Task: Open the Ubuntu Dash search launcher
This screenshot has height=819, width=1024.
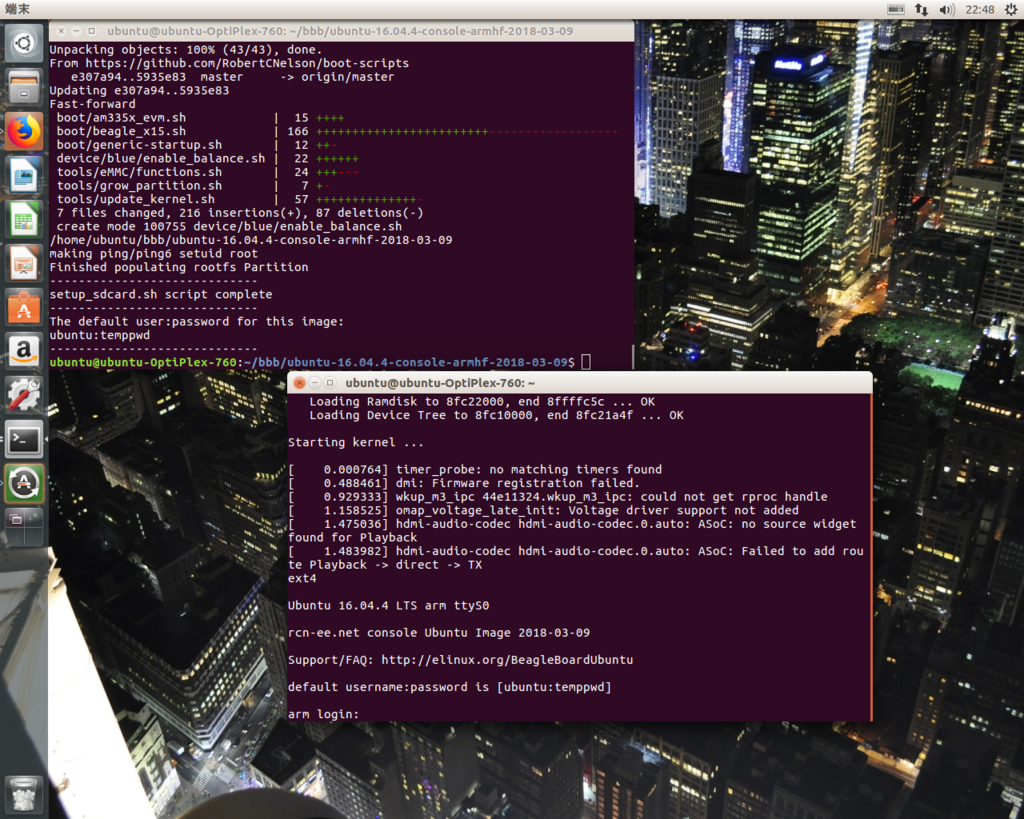Action: coord(24,44)
